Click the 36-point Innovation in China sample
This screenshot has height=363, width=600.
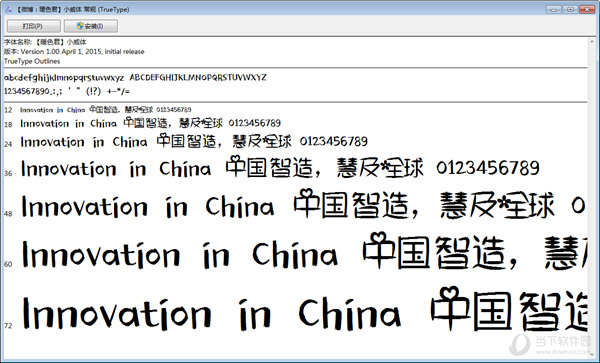(x=280, y=168)
